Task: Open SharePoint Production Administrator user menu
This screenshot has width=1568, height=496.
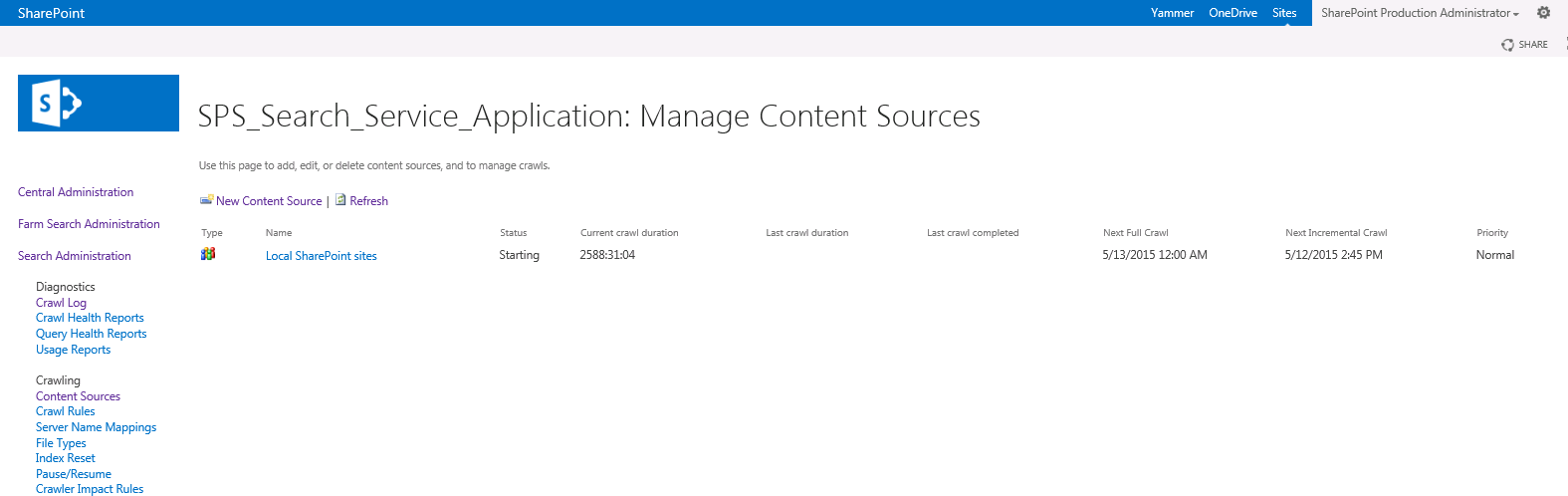Action: coord(1420,13)
